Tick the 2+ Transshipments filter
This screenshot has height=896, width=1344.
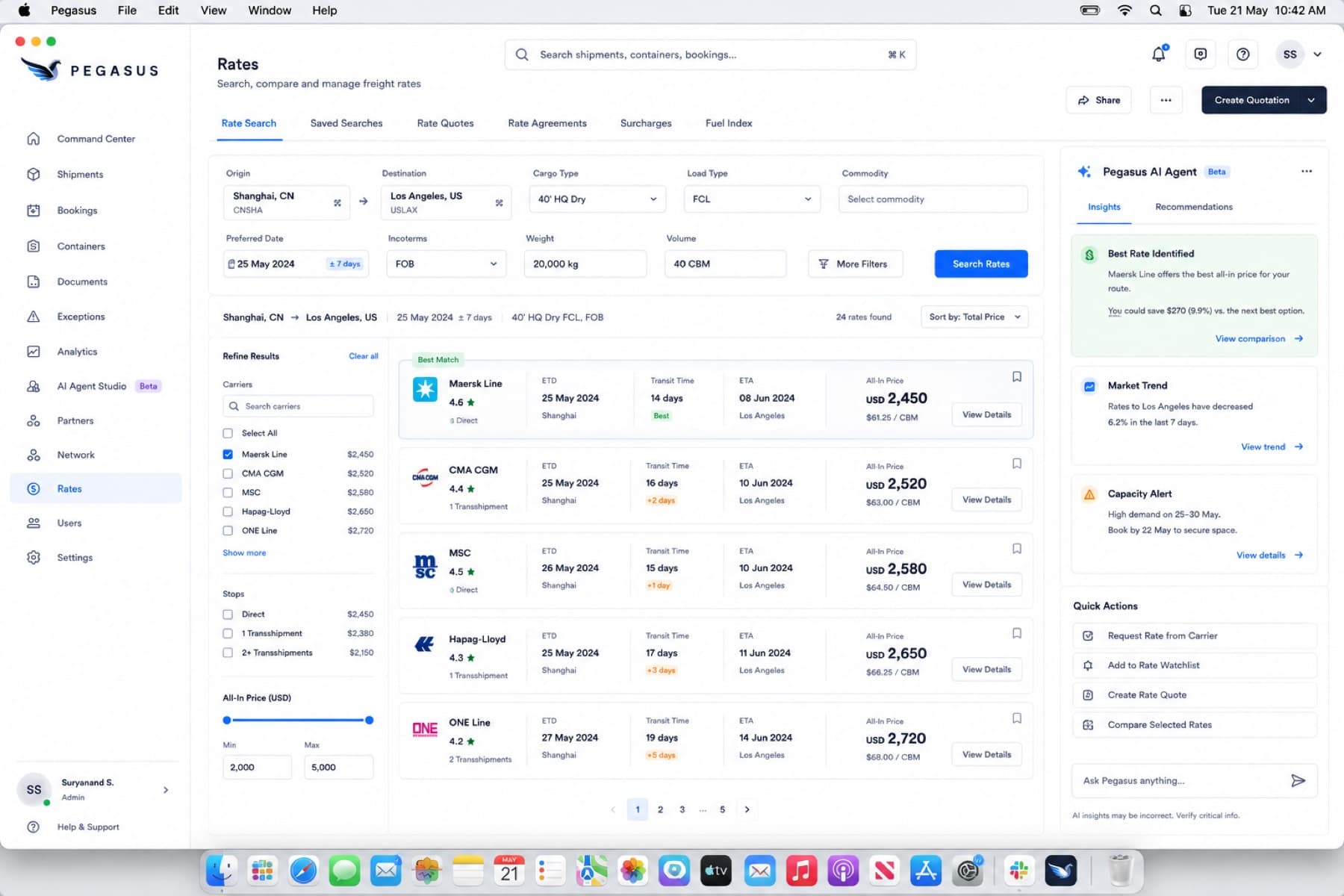[x=228, y=653]
